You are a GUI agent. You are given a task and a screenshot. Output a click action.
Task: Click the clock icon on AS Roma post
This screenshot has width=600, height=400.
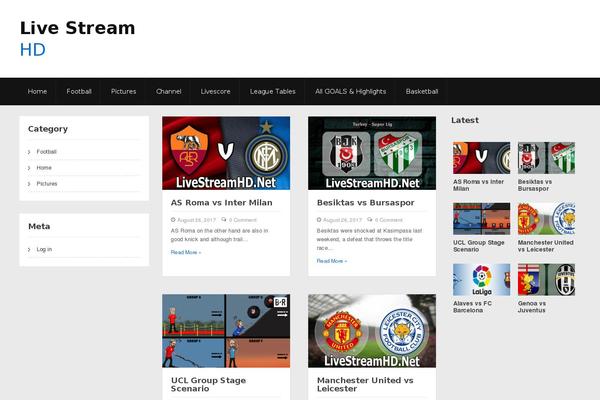(x=173, y=220)
